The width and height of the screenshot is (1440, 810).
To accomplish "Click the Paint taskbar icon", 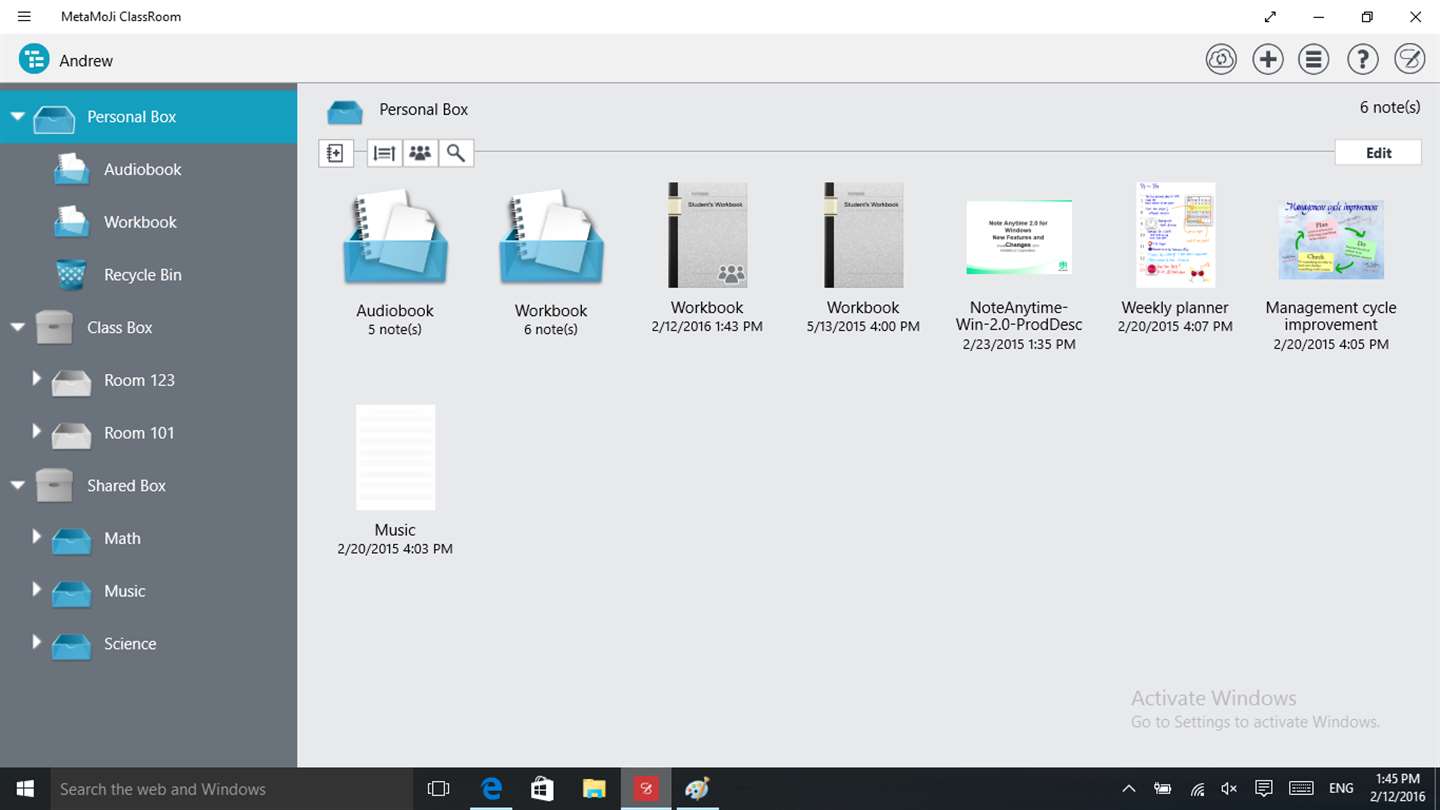I will (x=697, y=789).
